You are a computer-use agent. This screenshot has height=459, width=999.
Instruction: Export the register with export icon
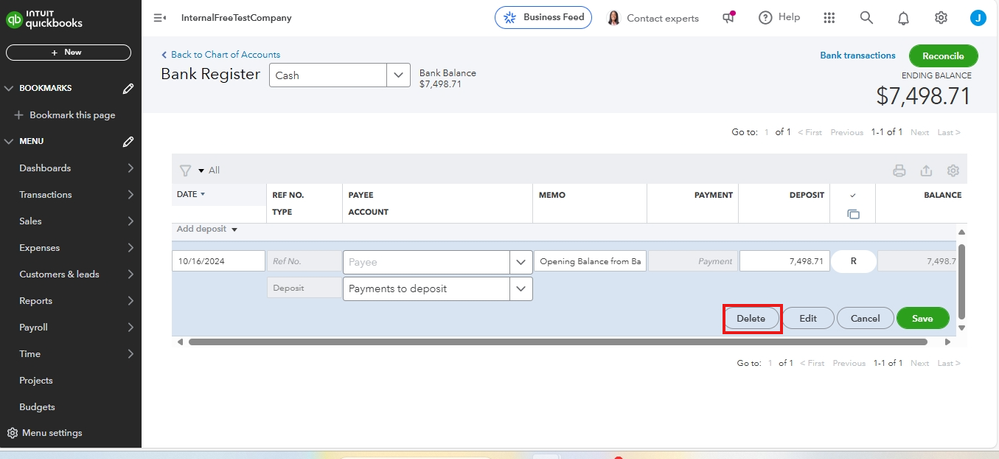point(926,170)
